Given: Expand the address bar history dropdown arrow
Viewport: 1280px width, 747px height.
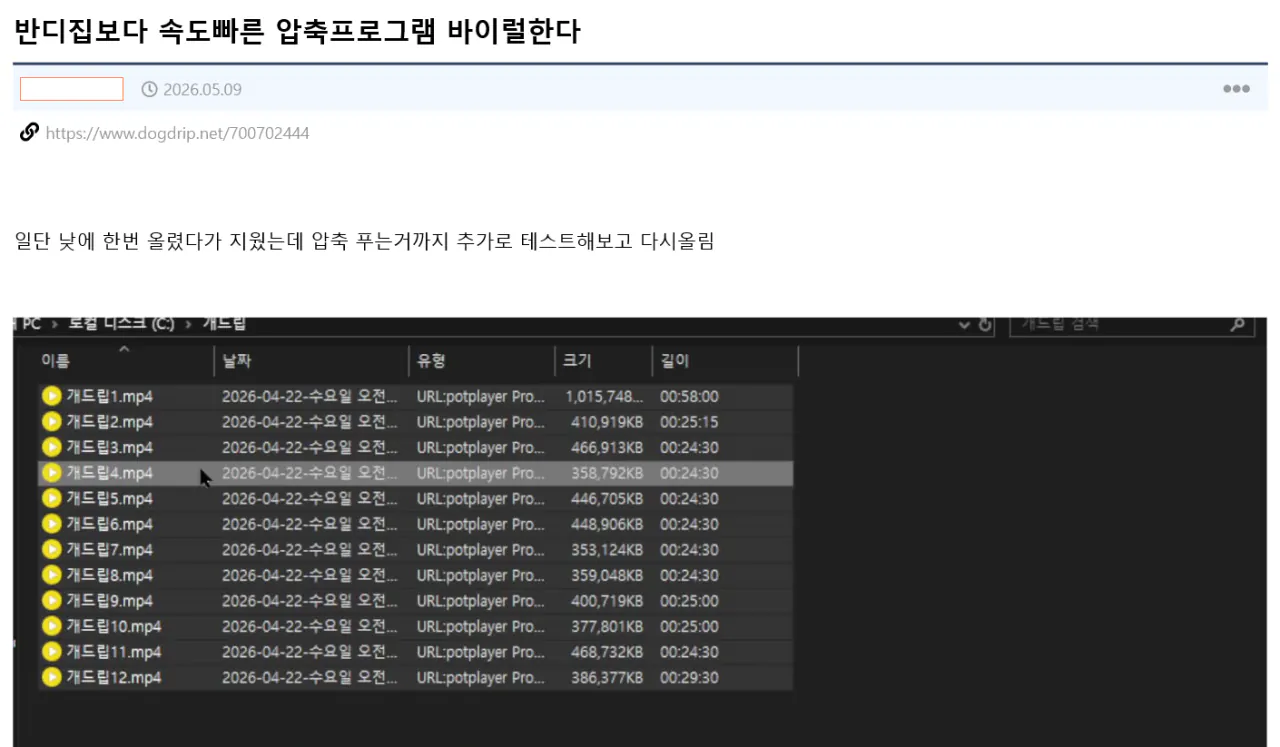Looking at the screenshot, I should point(965,325).
